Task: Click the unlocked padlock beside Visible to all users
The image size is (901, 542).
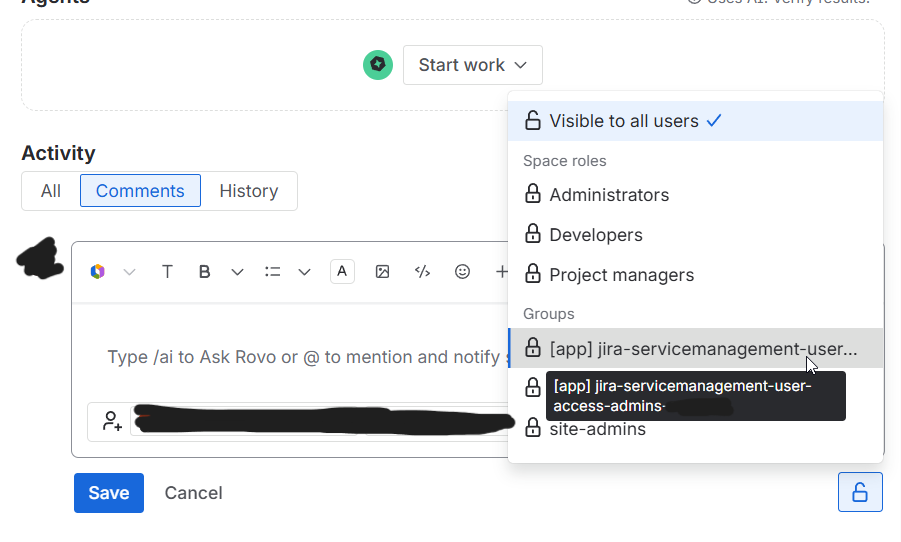Action: coord(533,120)
